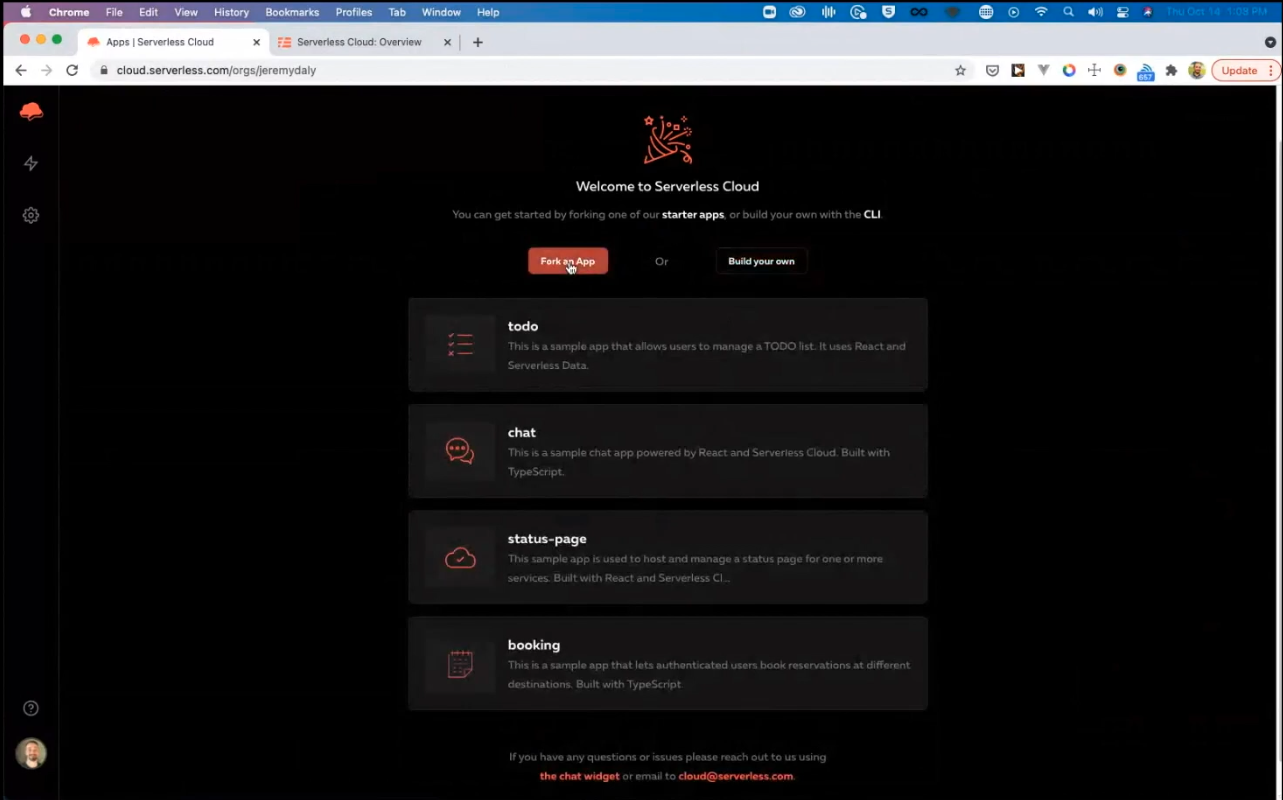
Task: Click the Build your own button
Action: click(761, 260)
